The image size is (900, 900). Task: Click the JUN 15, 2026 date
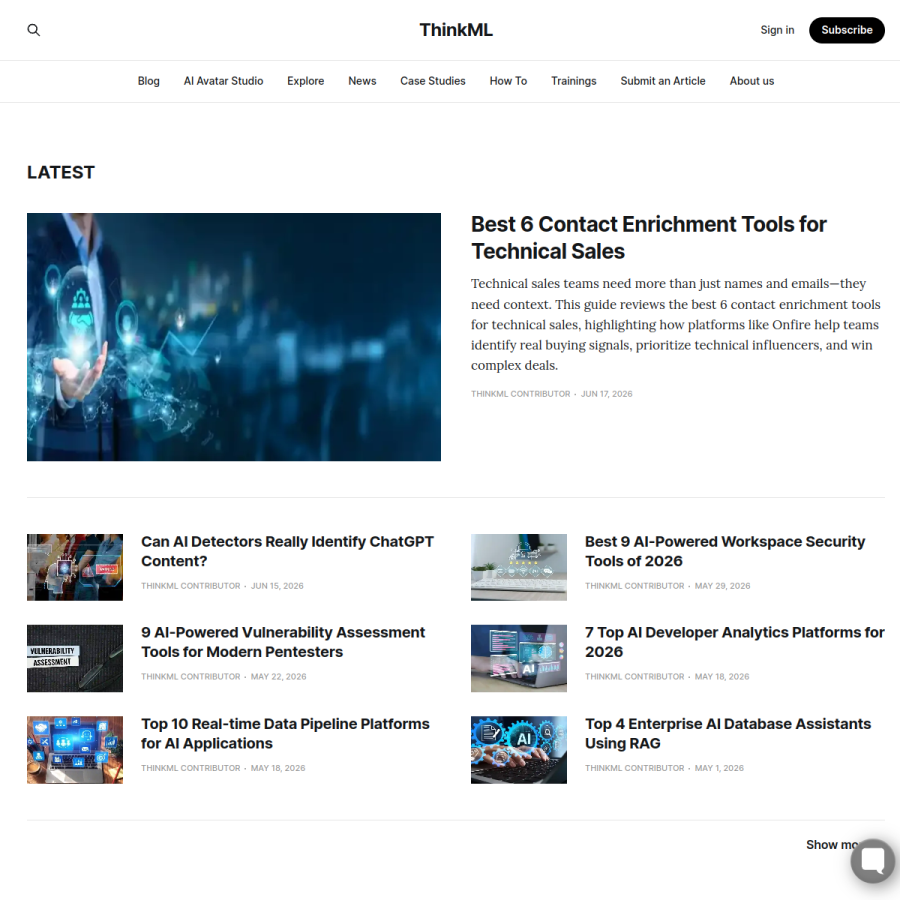click(277, 585)
